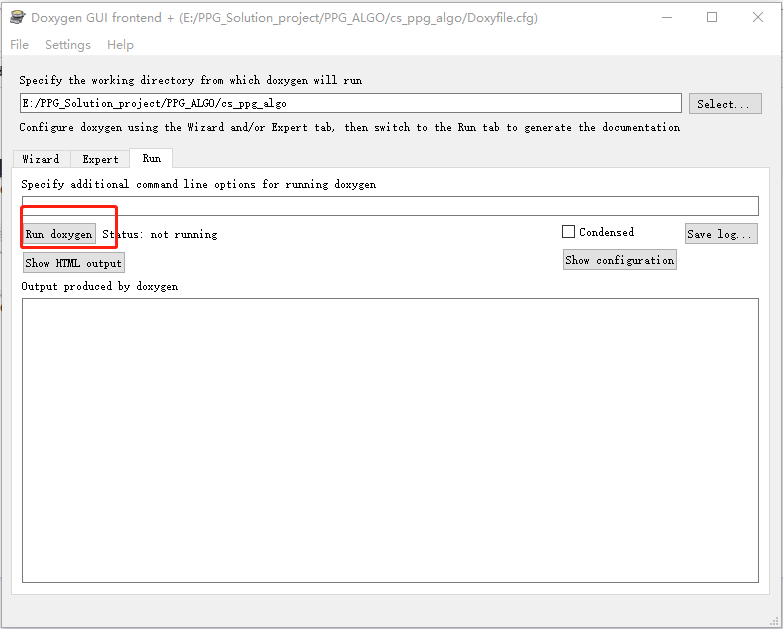Click the Run doxygen button
This screenshot has width=783, height=629.
click(59, 234)
